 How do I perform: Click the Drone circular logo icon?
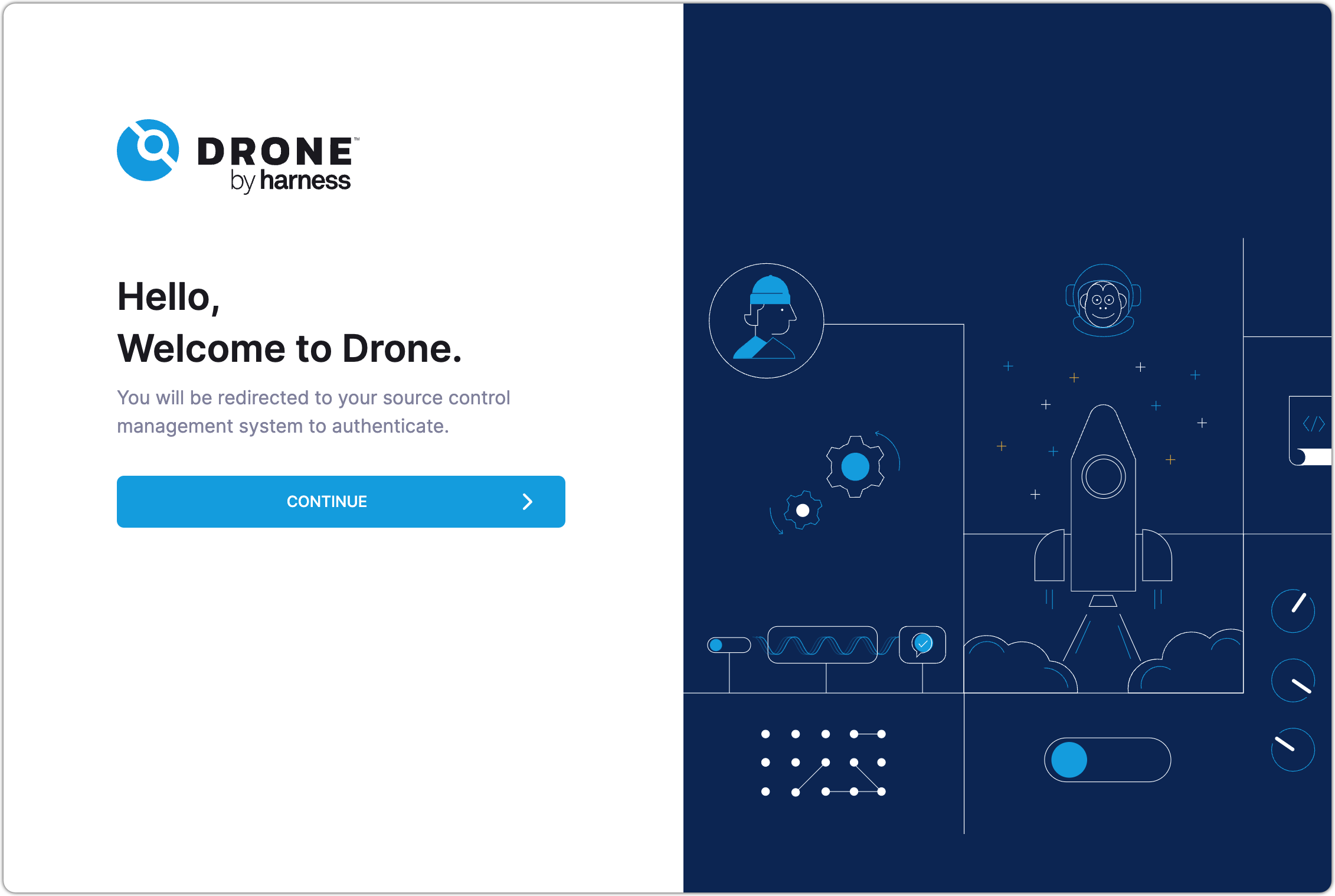[148, 150]
